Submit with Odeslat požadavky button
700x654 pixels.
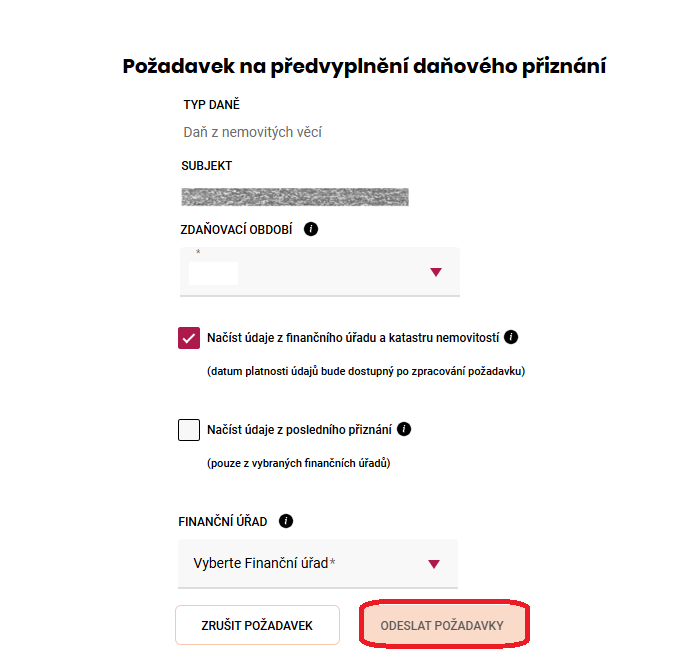(443, 625)
